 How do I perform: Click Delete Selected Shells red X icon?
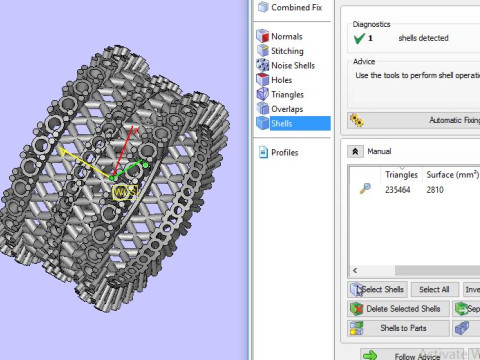[x=356, y=309]
